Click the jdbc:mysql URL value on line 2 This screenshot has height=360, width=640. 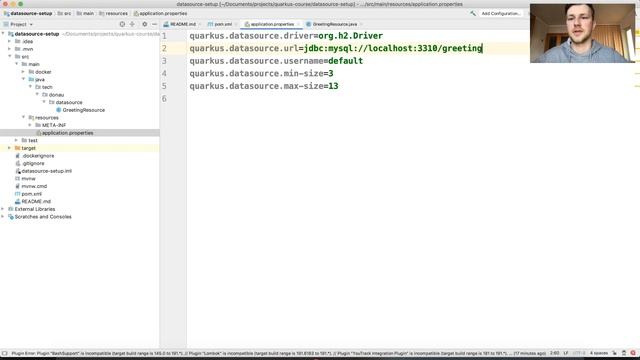coord(393,48)
